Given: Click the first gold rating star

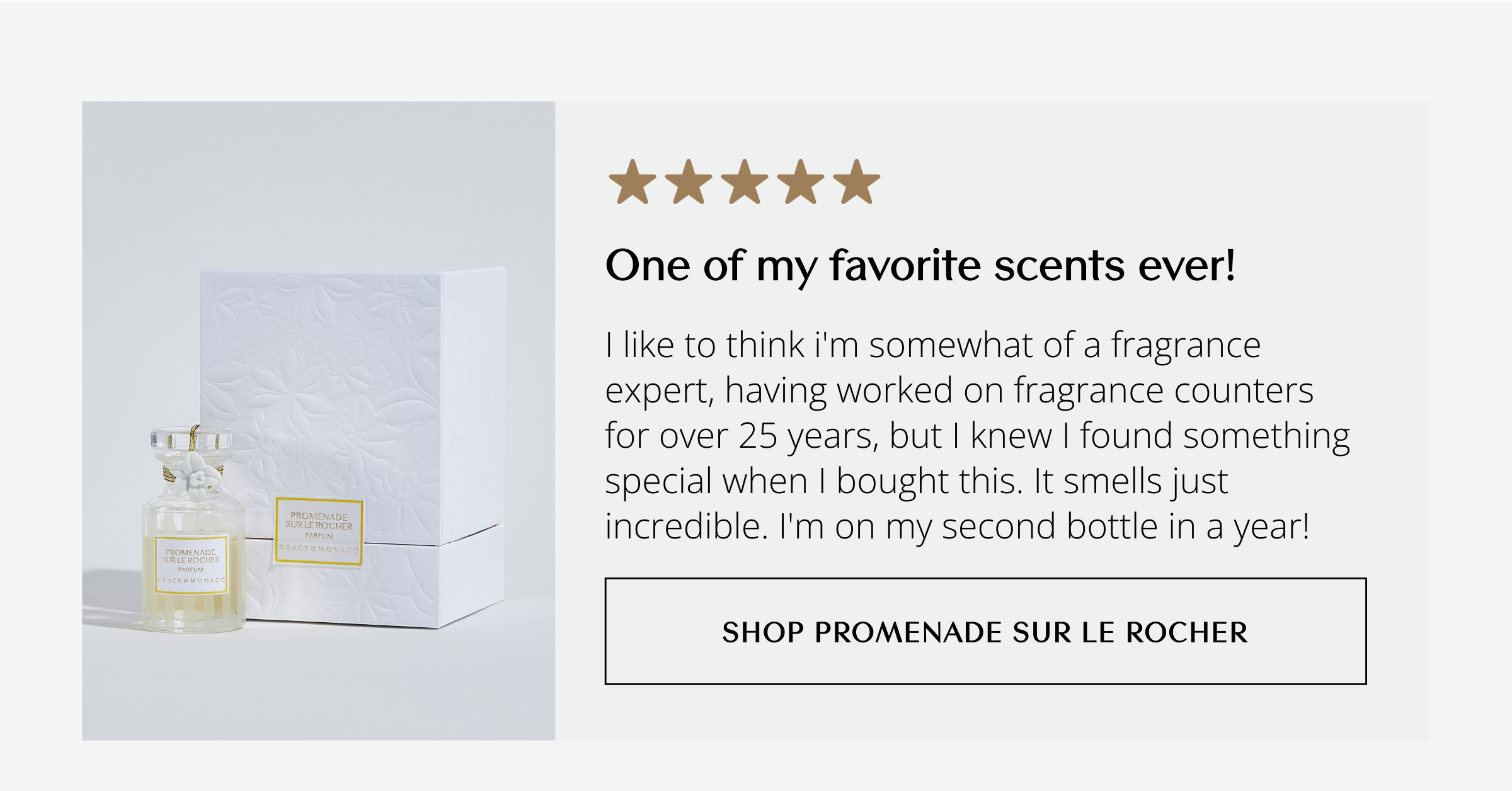Looking at the screenshot, I should coord(633,182).
